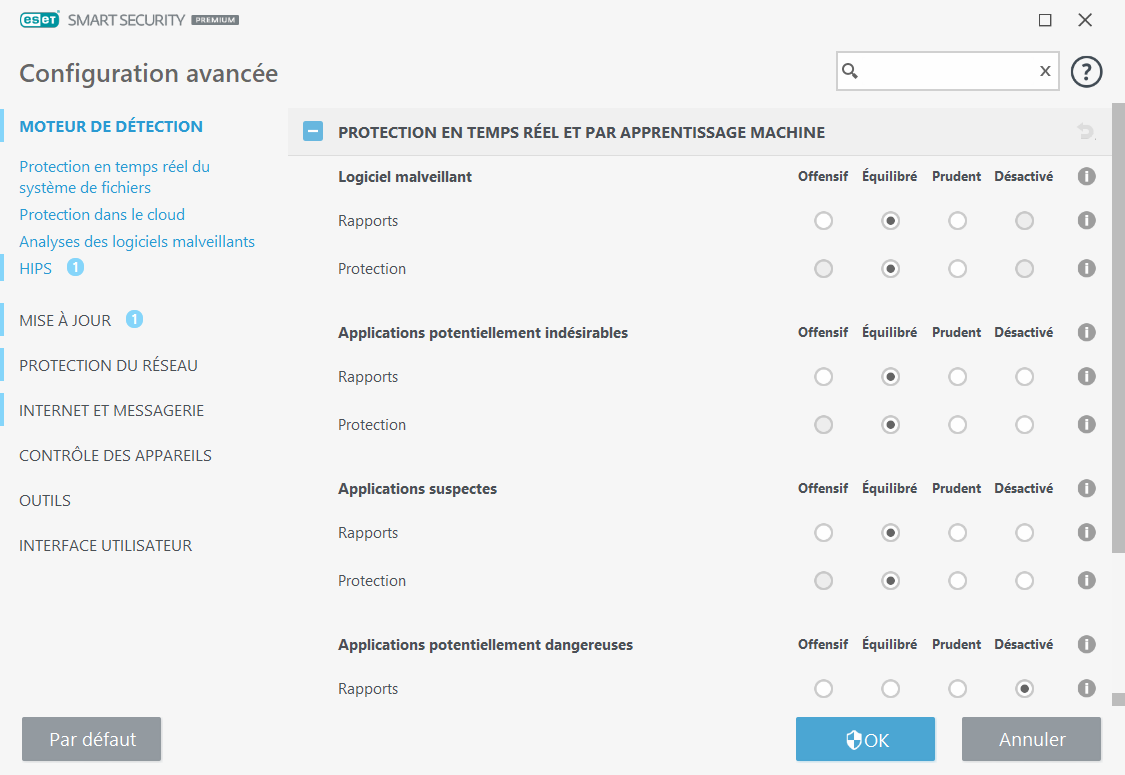Show info for indésirables Protection row
Image resolution: width=1125 pixels, height=775 pixels.
(x=1086, y=425)
